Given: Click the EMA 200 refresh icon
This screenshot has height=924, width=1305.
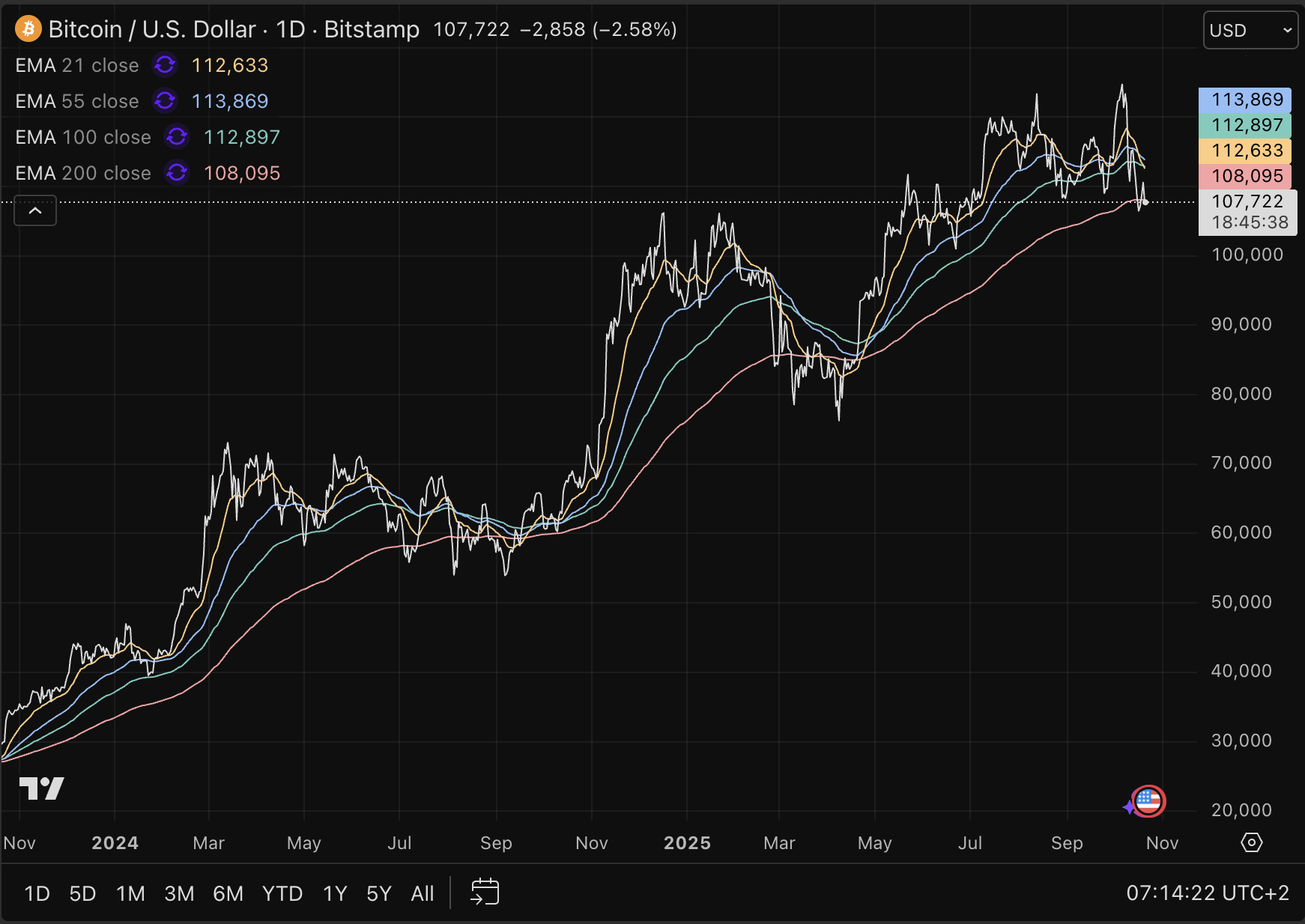Looking at the screenshot, I should click(x=177, y=172).
